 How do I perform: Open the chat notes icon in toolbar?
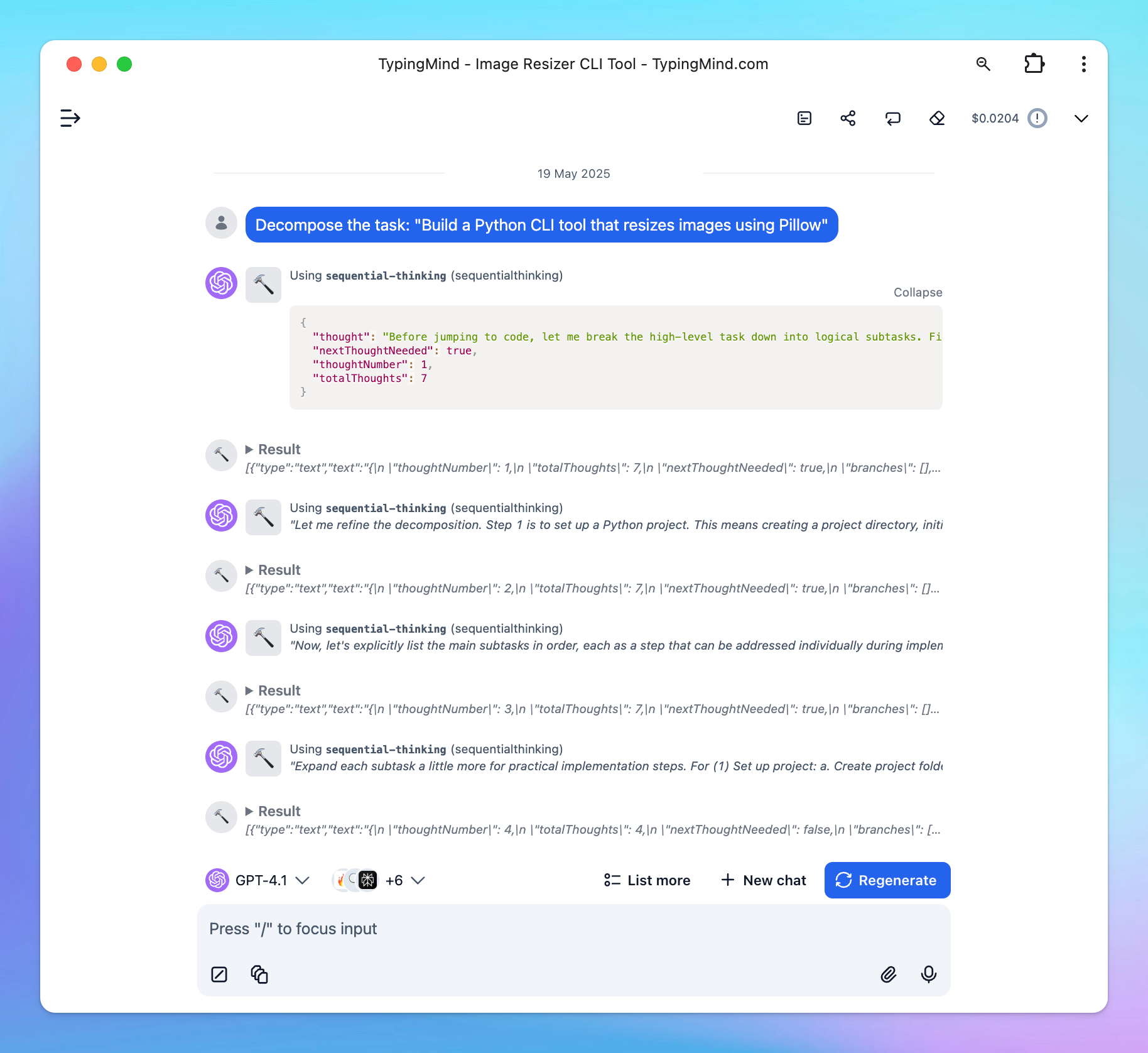coord(804,118)
